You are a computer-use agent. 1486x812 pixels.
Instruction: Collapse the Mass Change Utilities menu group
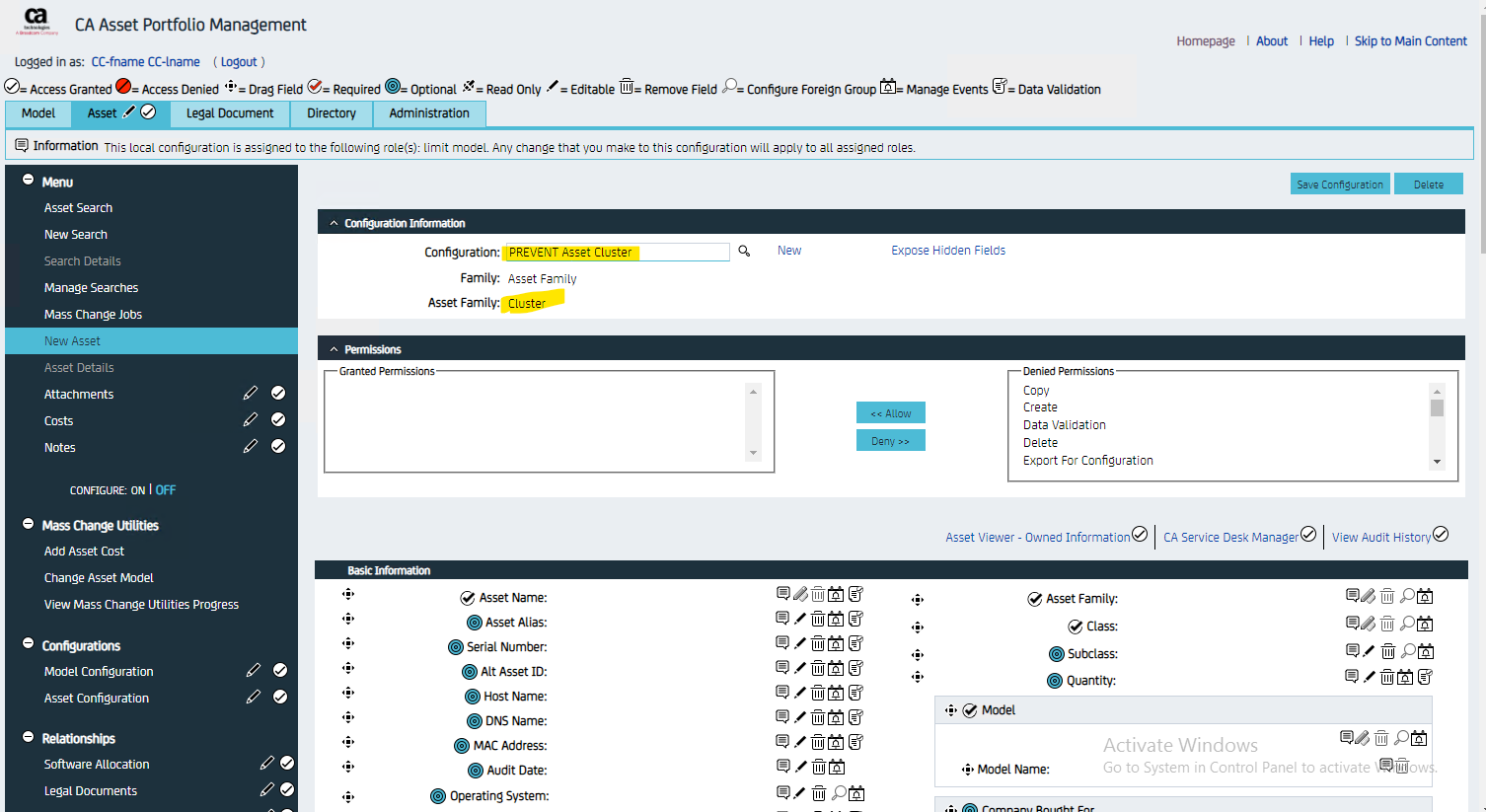[x=29, y=525]
